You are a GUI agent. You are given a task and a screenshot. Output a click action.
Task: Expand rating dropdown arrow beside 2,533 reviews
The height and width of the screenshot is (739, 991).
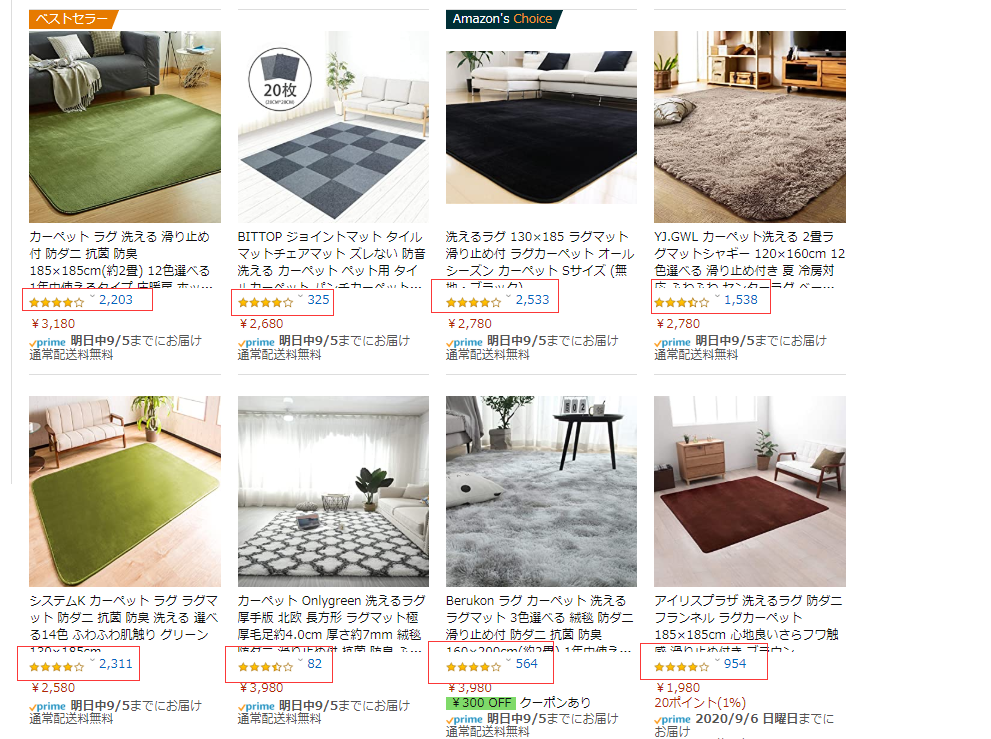pyautogui.click(x=509, y=296)
